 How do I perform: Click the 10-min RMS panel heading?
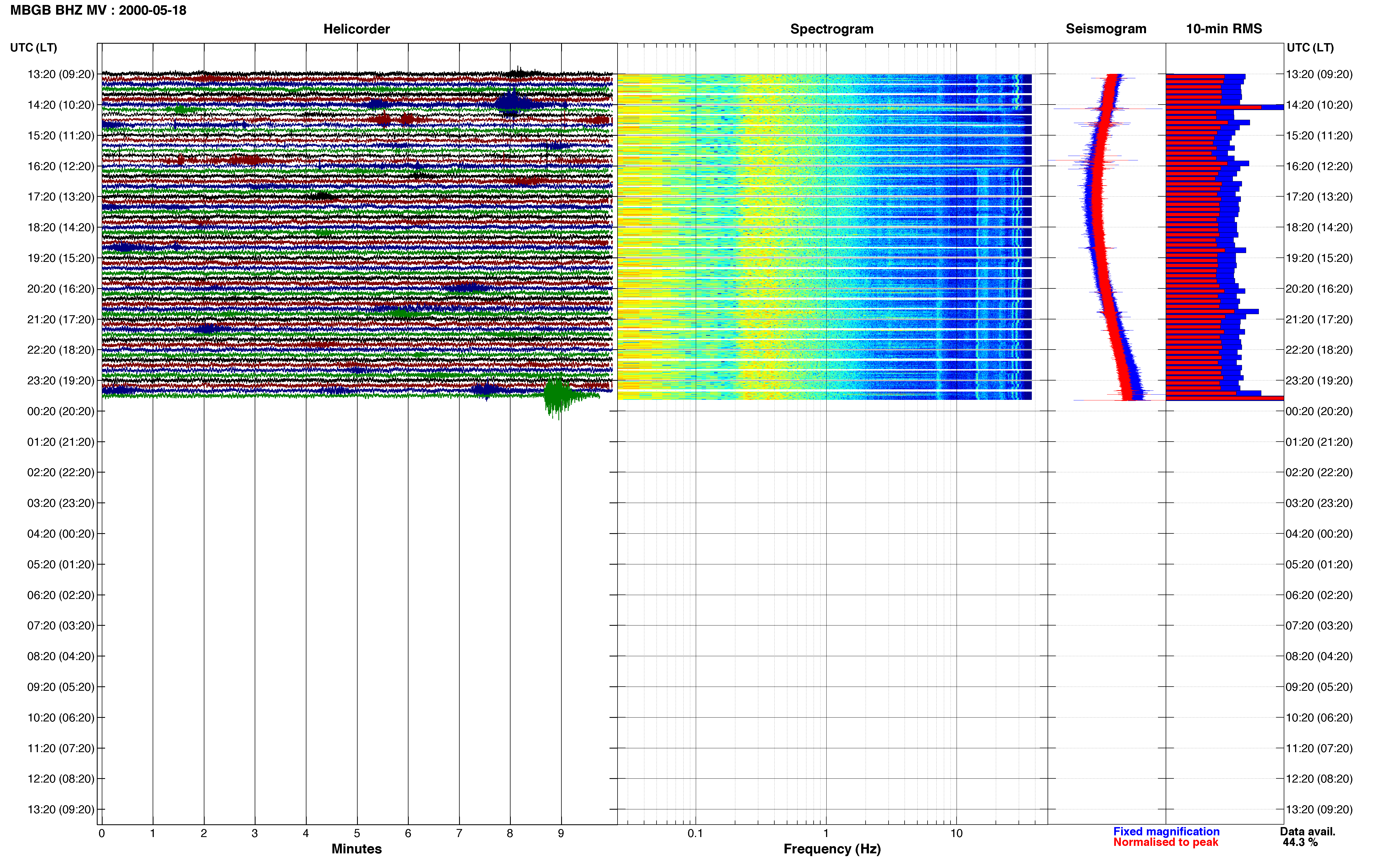pyautogui.click(x=1224, y=29)
